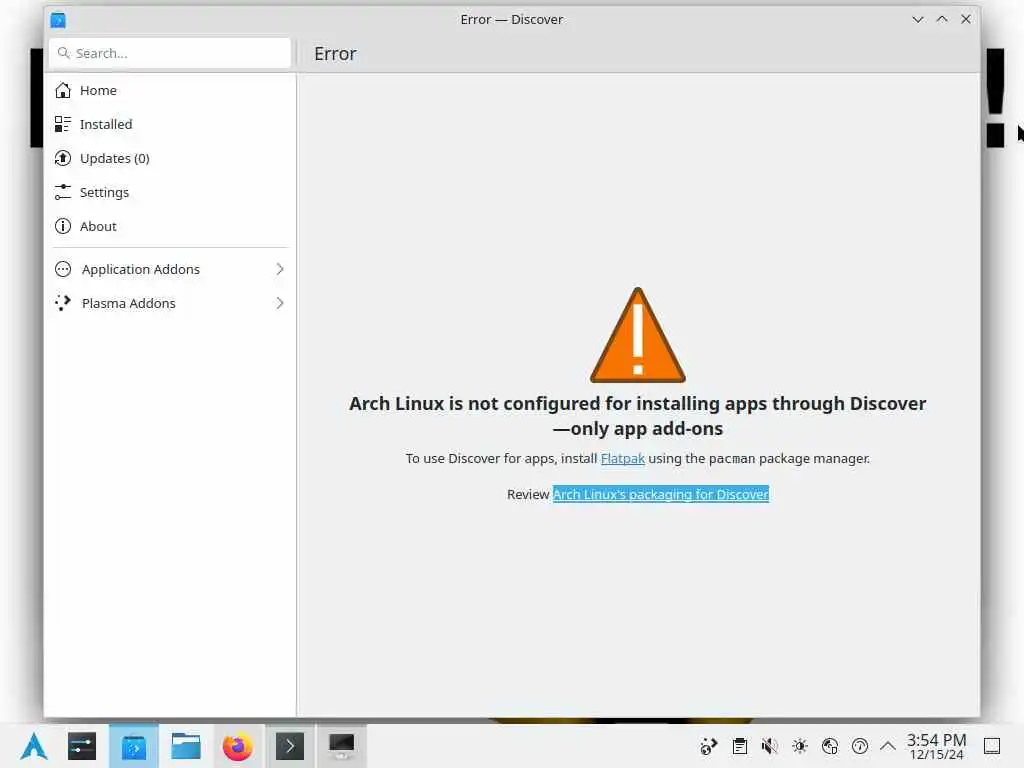Image resolution: width=1024 pixels, height=768 pixels.
Task: Click the search magnifier icon
Action: tap(63, 53)
